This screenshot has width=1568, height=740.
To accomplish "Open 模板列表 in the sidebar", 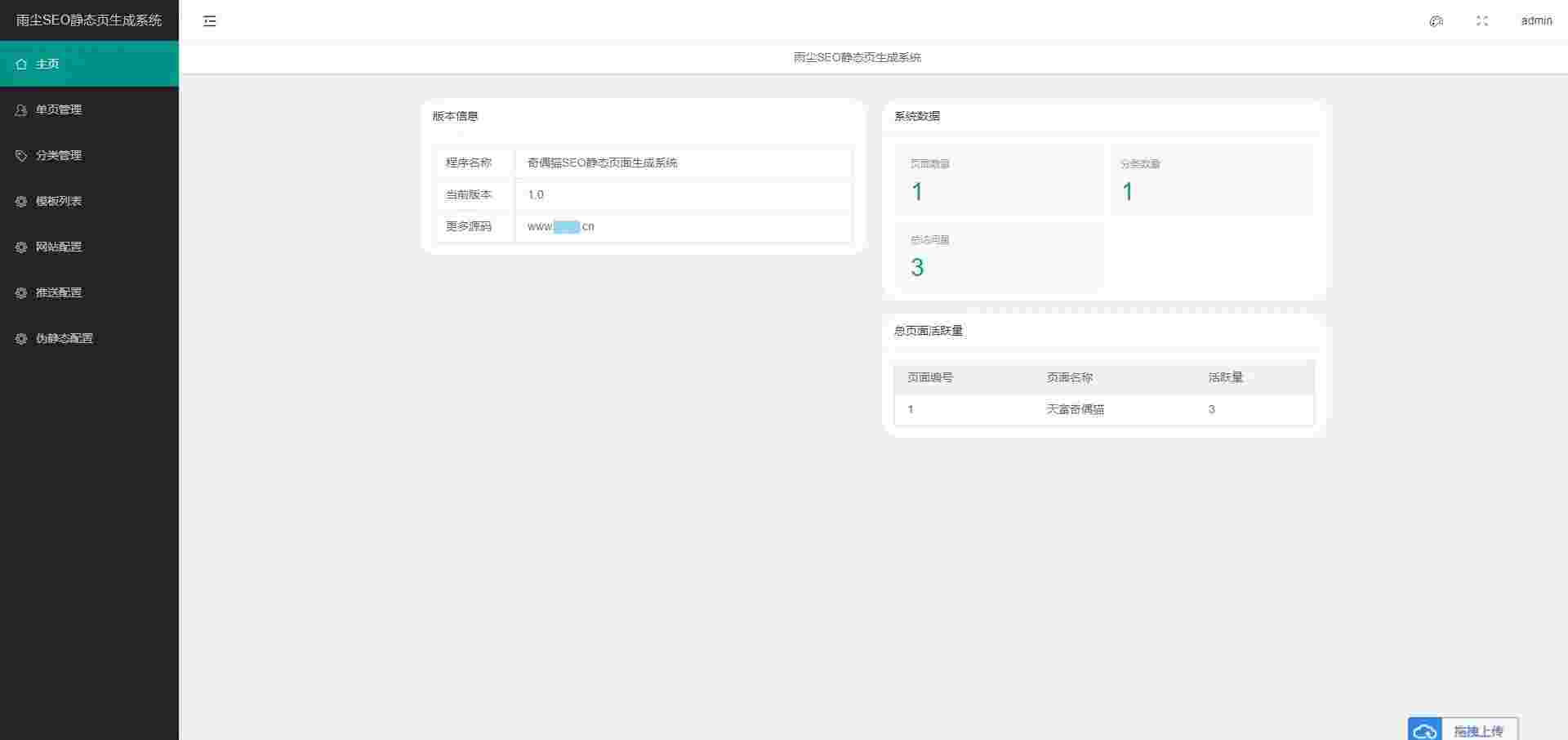I will click(89, 201).
